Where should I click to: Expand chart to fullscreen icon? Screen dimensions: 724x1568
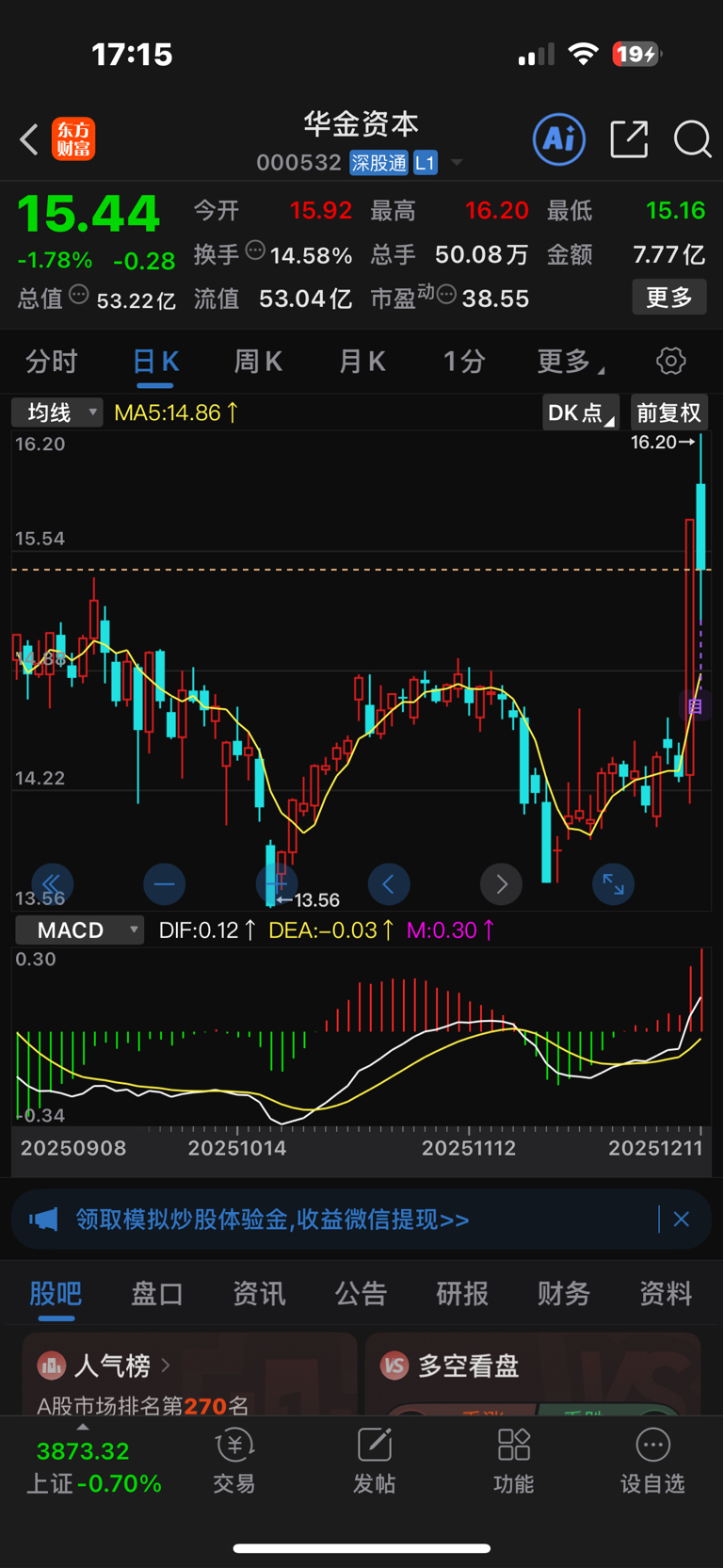tap(613, 883)
